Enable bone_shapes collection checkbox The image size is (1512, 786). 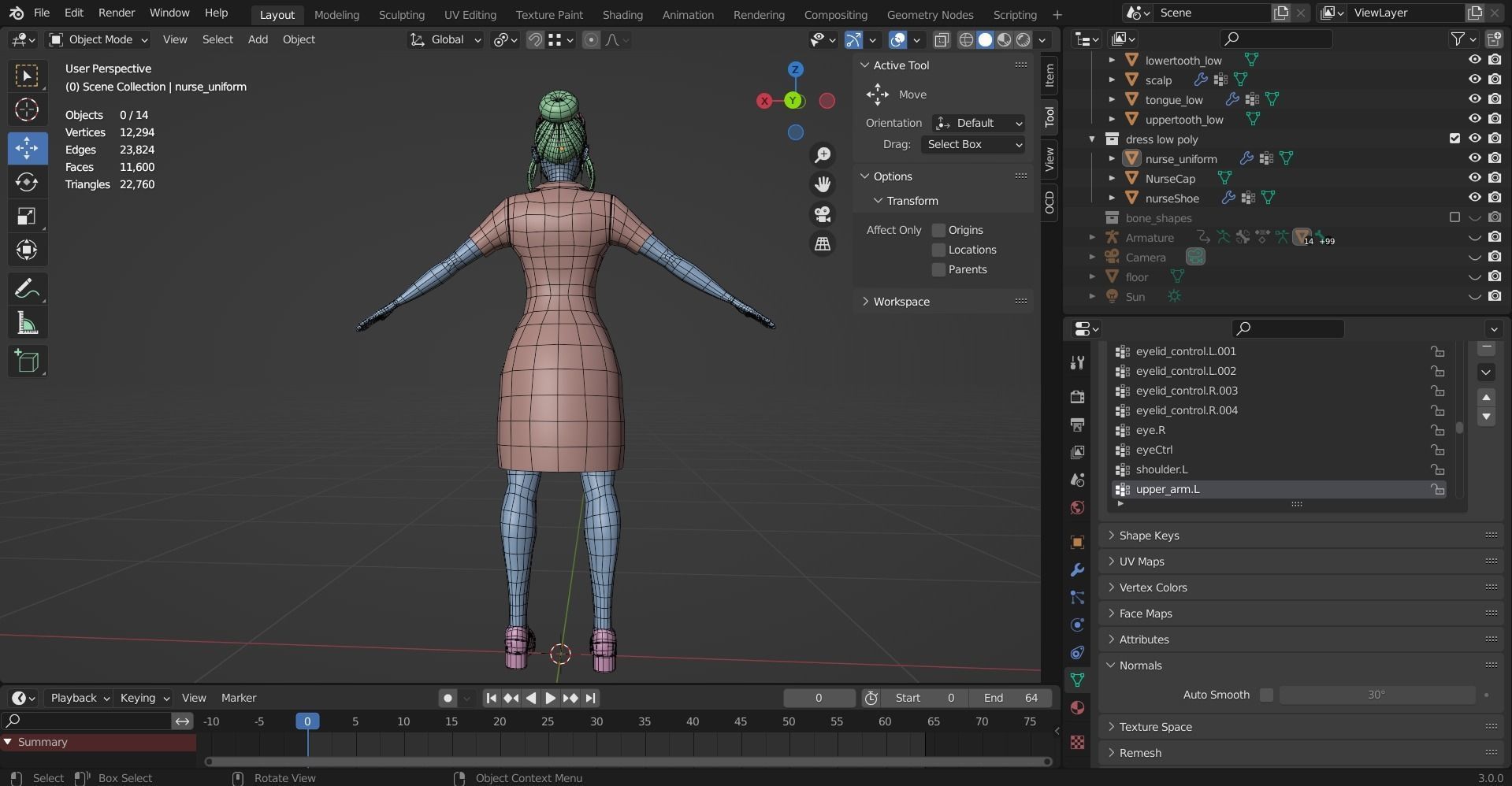[x=1454, y=217]
